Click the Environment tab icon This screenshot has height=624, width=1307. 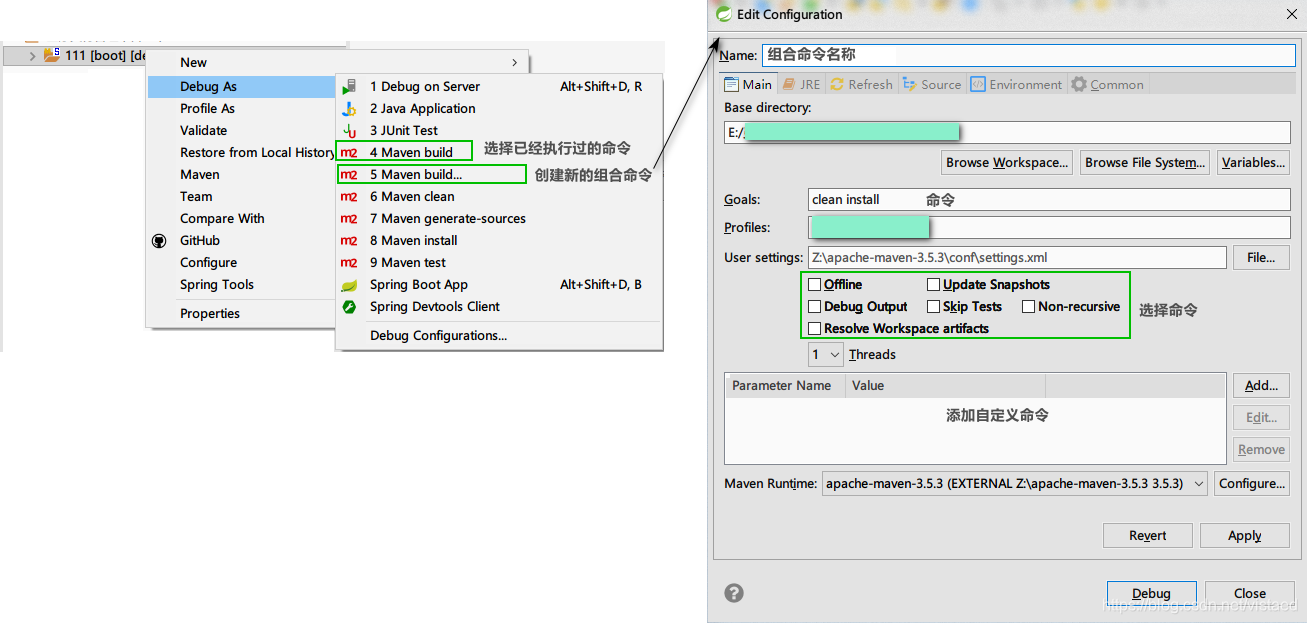pyautogui.click(x=978, y=85)
